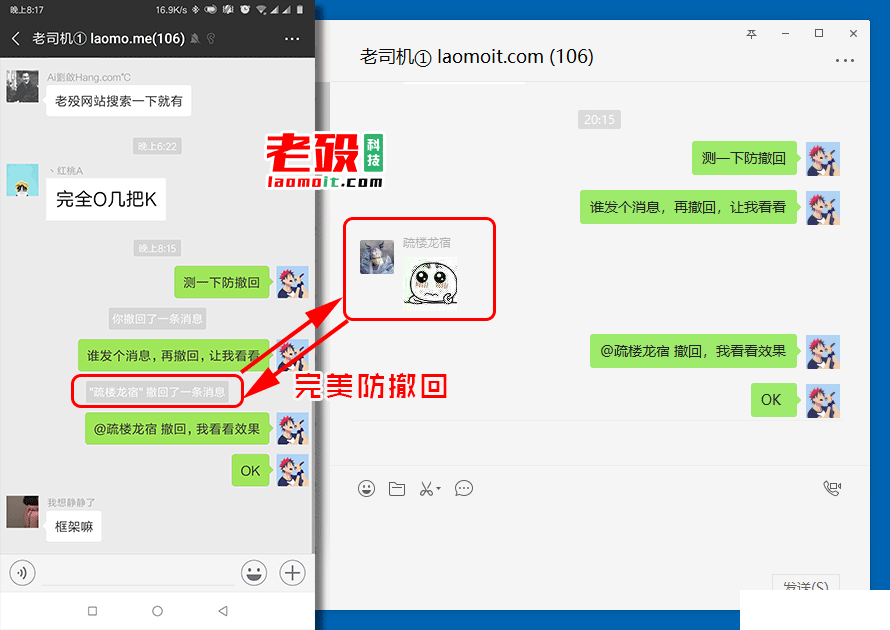The width and height of the screenshot is (890, 630).
Task: Click the sticker image from 疏楼龙宿
Action: (430, 282)
